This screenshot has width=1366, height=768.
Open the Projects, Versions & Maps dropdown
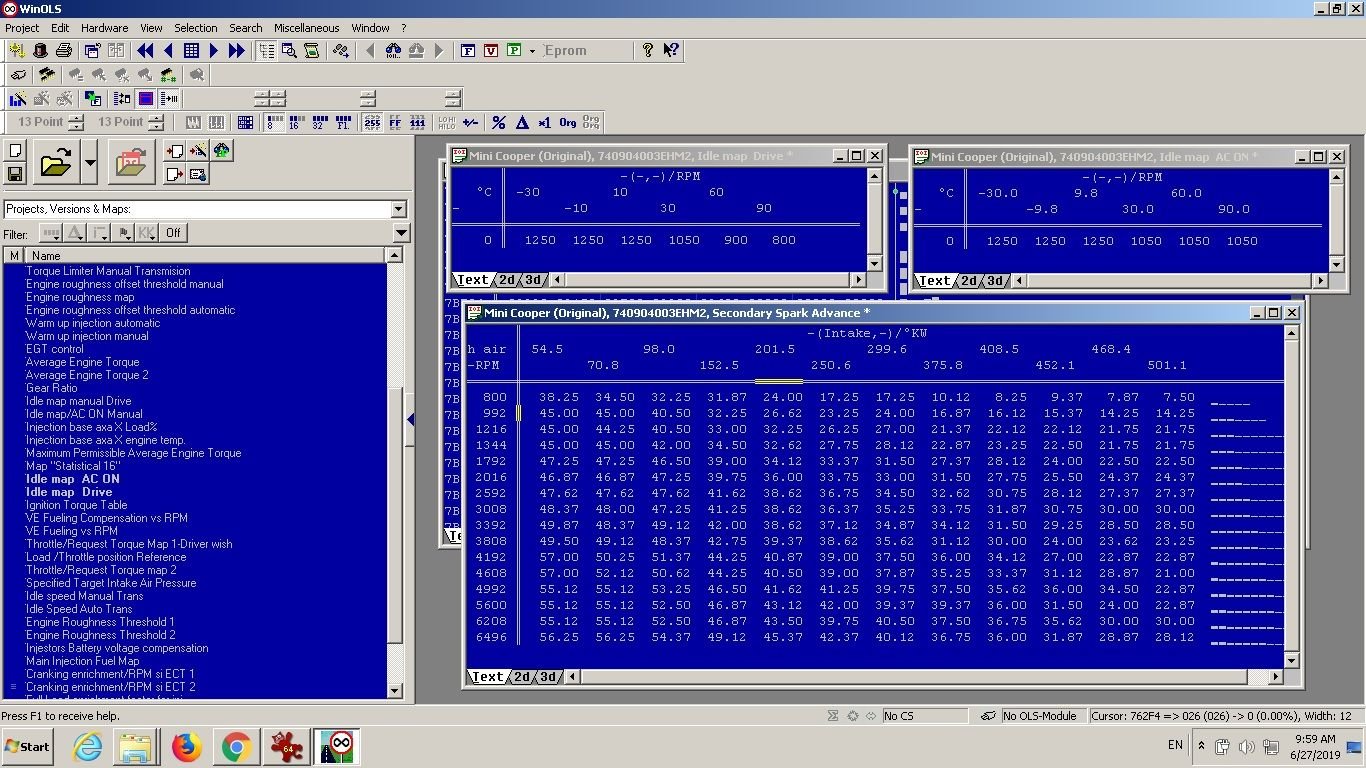(398, 209)
